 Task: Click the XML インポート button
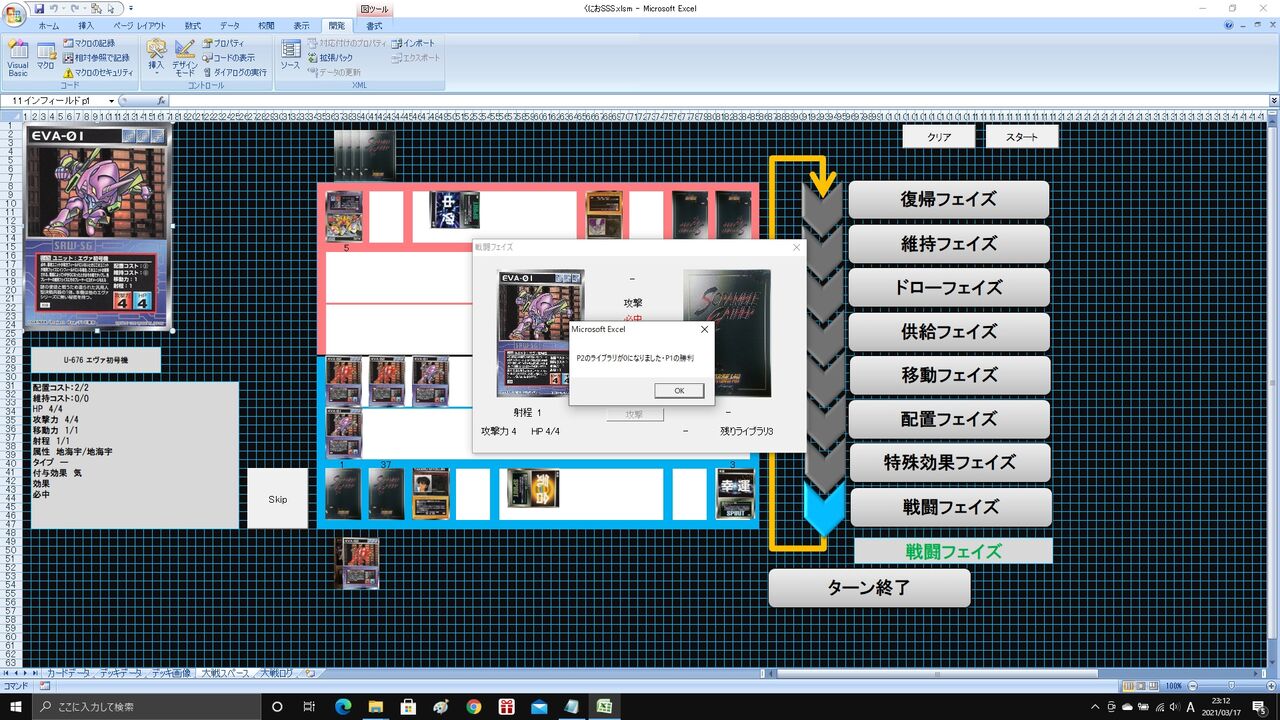point(414,44)
